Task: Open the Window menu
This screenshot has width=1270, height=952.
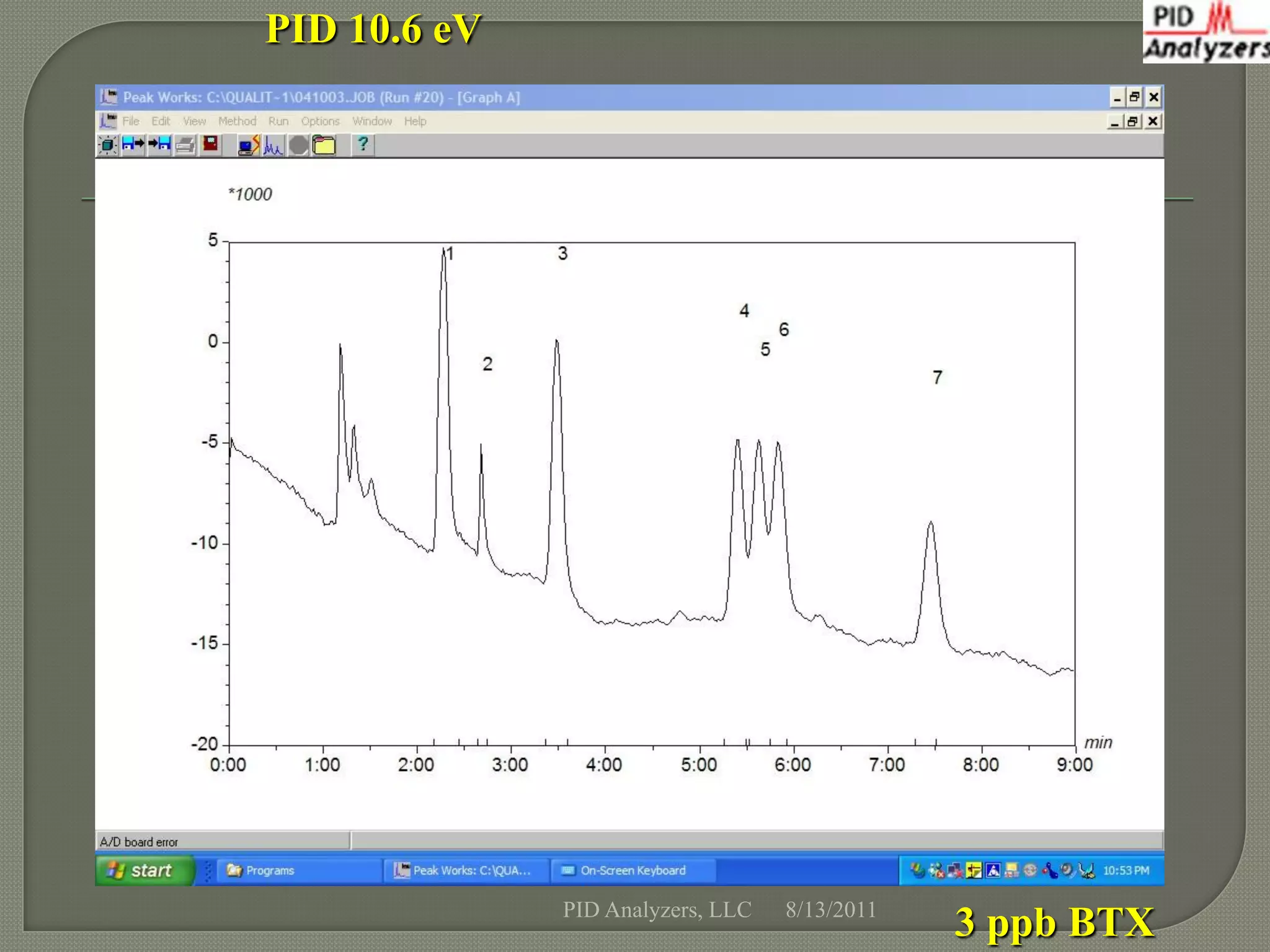Action: (372, 121)
